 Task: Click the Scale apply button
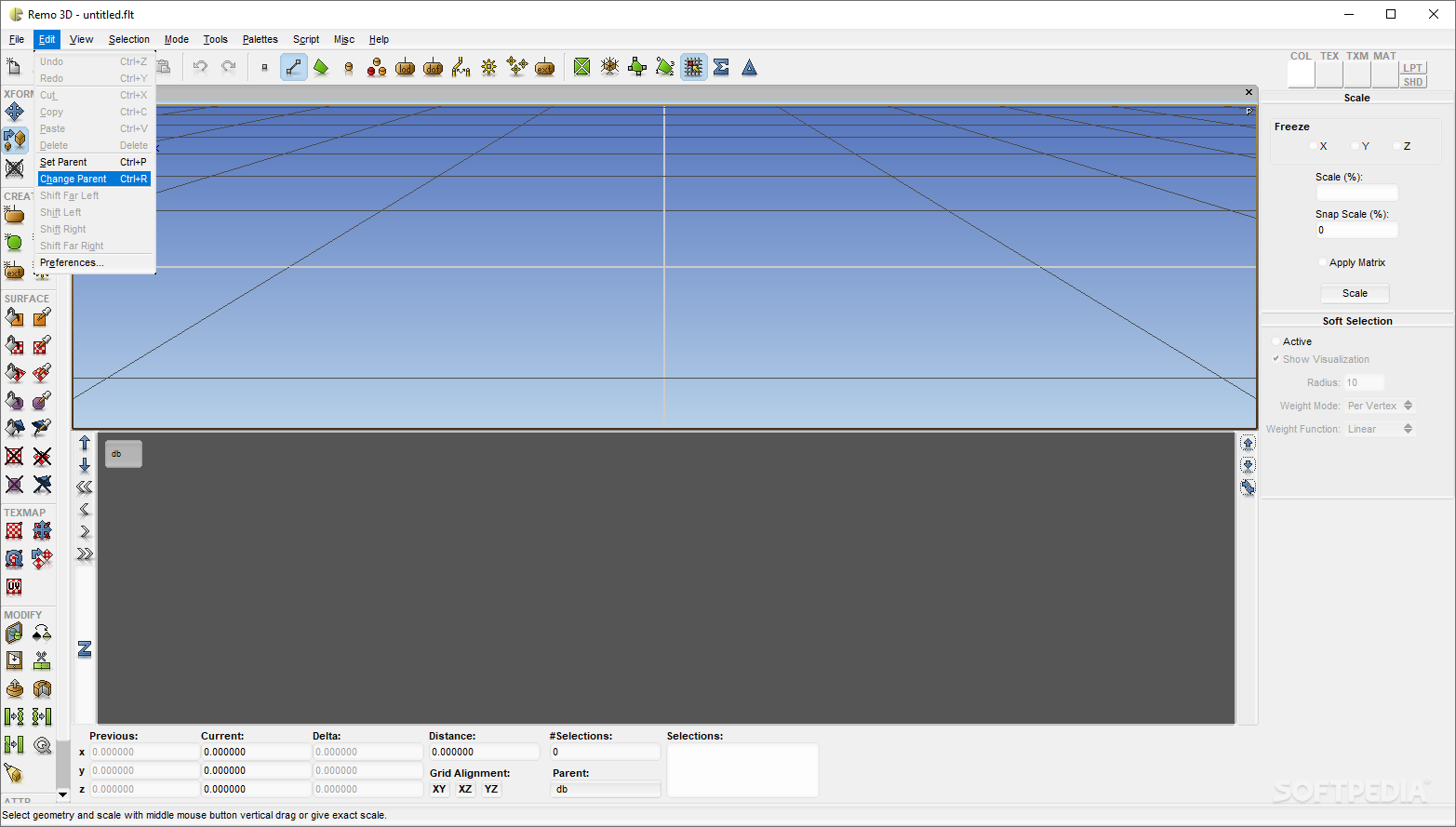coord(1355,293)
